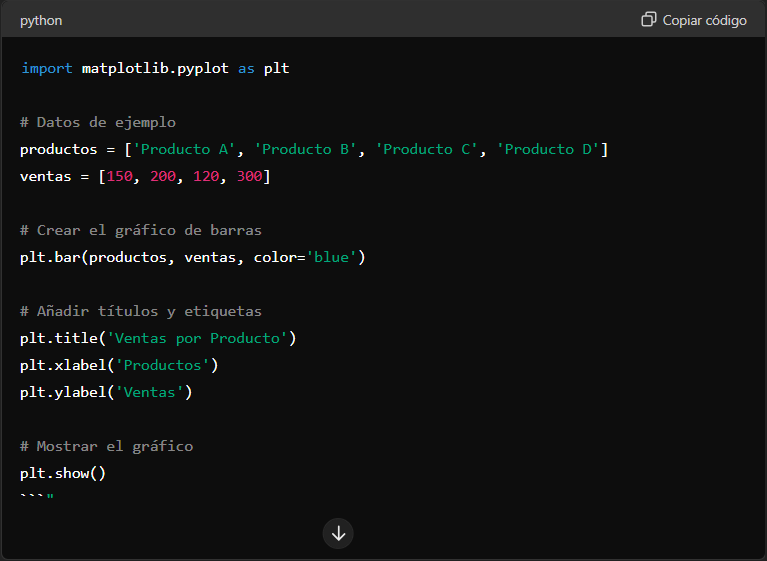Click the 'Producto D' string
Image resolution: width=767 pixels, height=561 pixels.
[x=548, y=149]
